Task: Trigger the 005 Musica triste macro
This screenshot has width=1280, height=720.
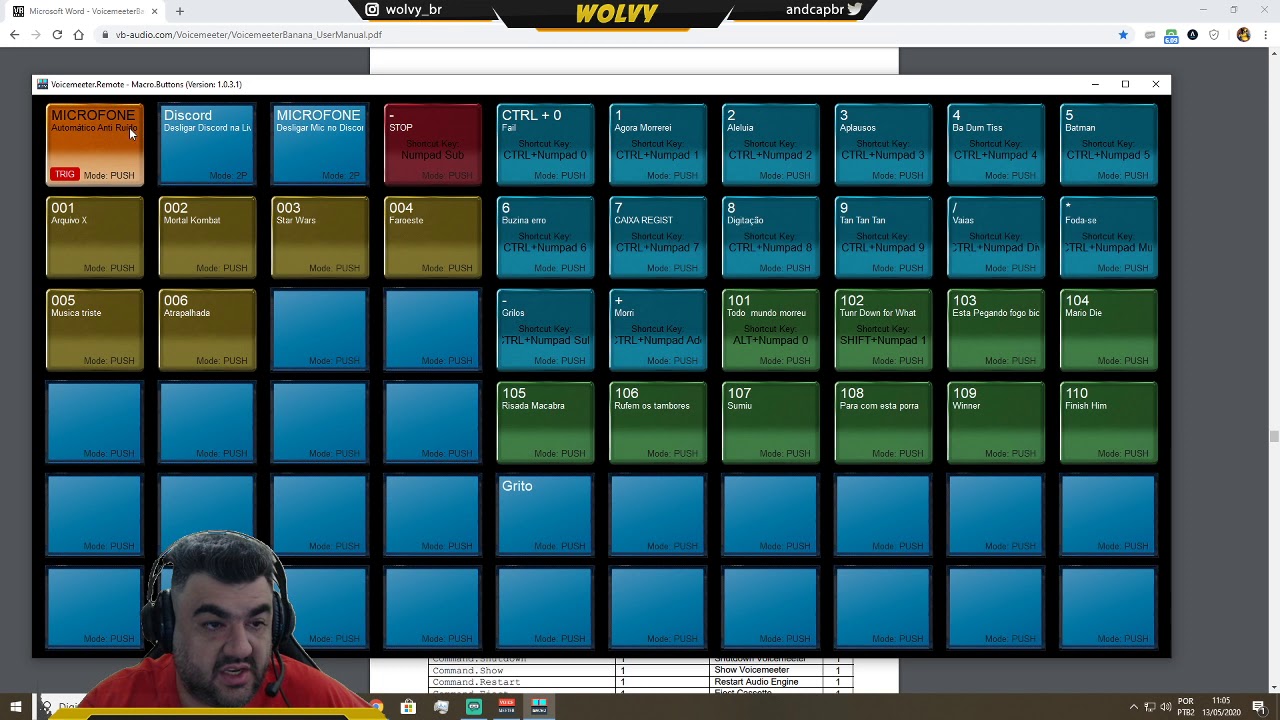Action: coord(95,330)
